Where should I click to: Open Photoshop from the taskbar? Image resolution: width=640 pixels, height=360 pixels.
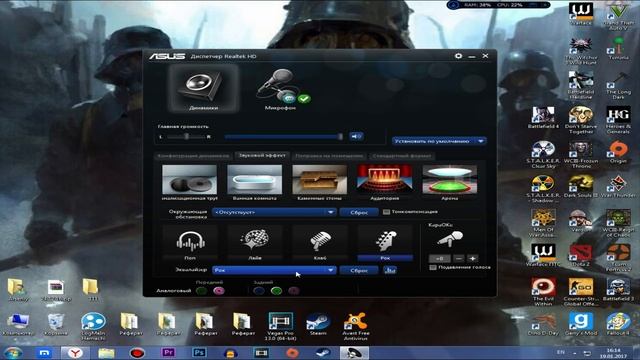click(x=199, y=353)
